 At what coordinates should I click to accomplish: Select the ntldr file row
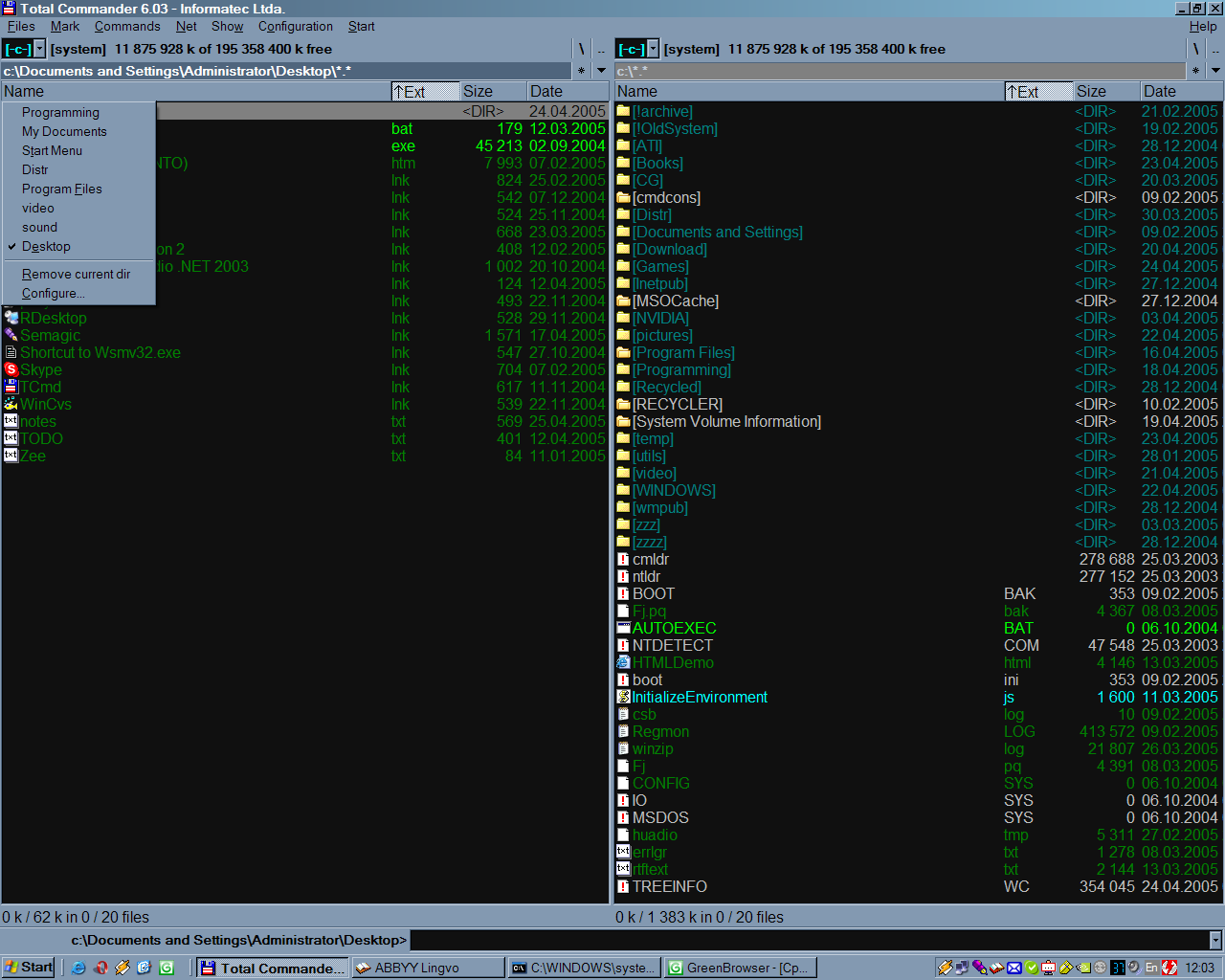[x=918, y=577]
